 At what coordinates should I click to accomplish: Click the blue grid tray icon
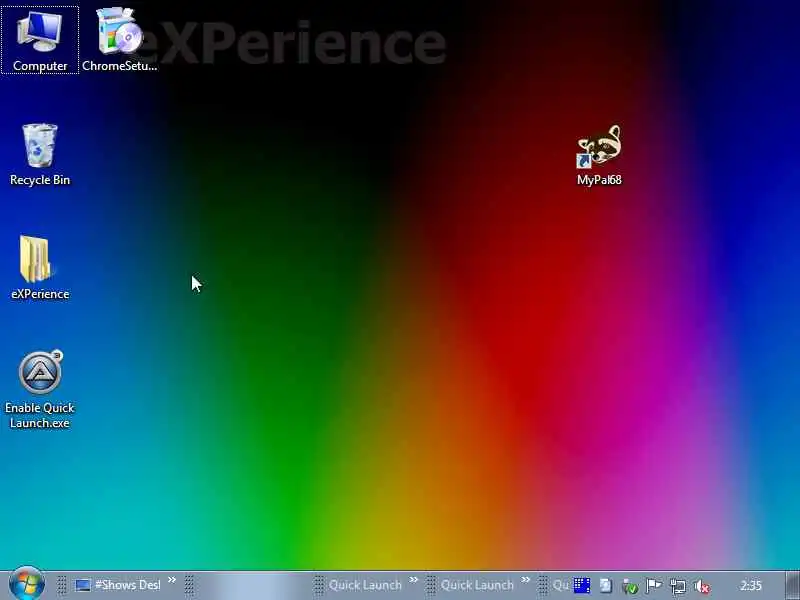coord(582,585)
